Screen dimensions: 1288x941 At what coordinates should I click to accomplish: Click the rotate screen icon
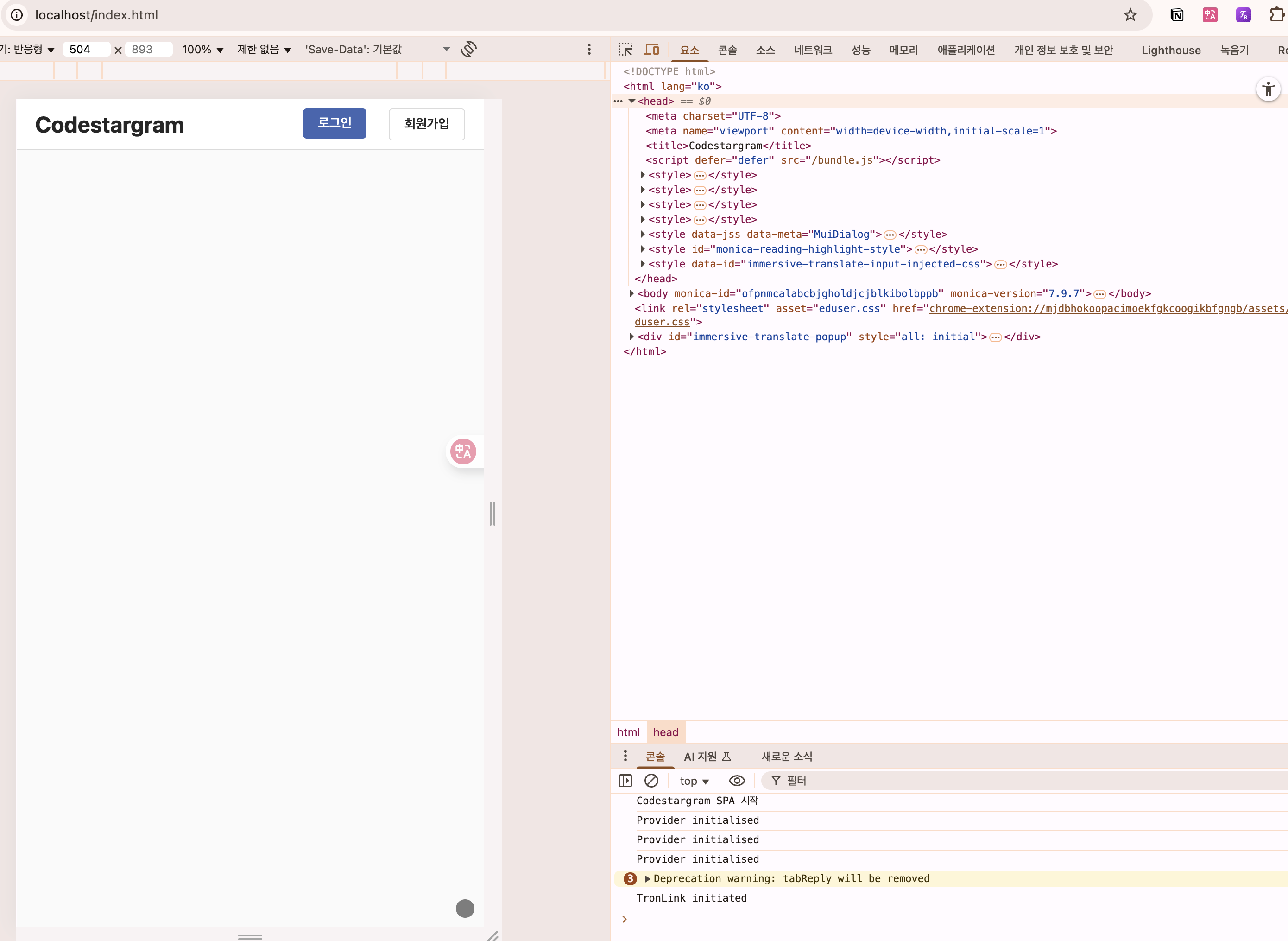468,49
